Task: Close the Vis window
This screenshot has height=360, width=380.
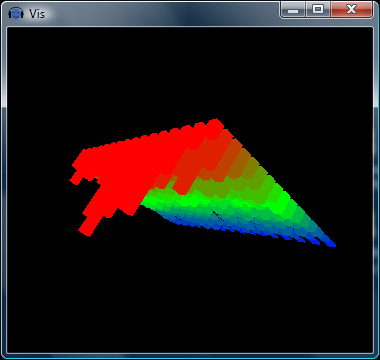Action: click(351, 9)
